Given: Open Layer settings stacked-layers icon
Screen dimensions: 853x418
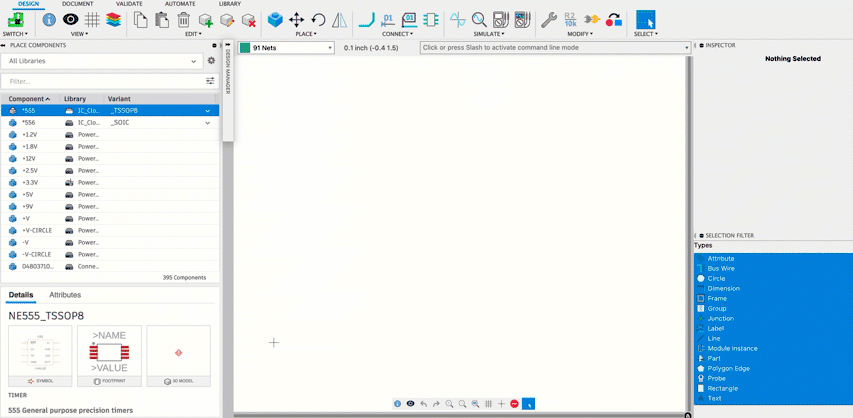Looking at the screenshot, I should pyautogui.click(x=113, y=20).
